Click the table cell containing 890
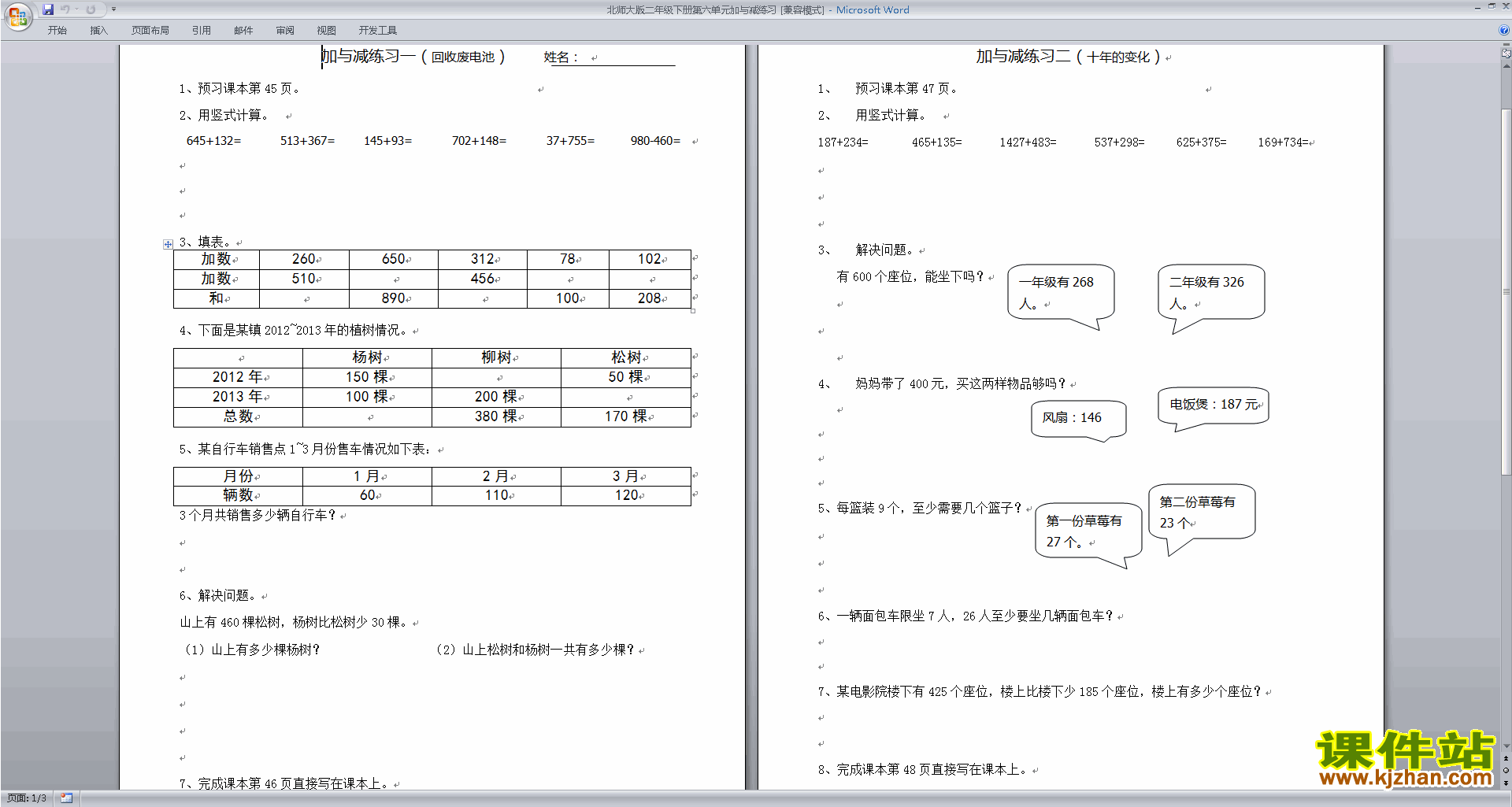The height and width of the screenshot is (807, 1512). click(394, 298)
